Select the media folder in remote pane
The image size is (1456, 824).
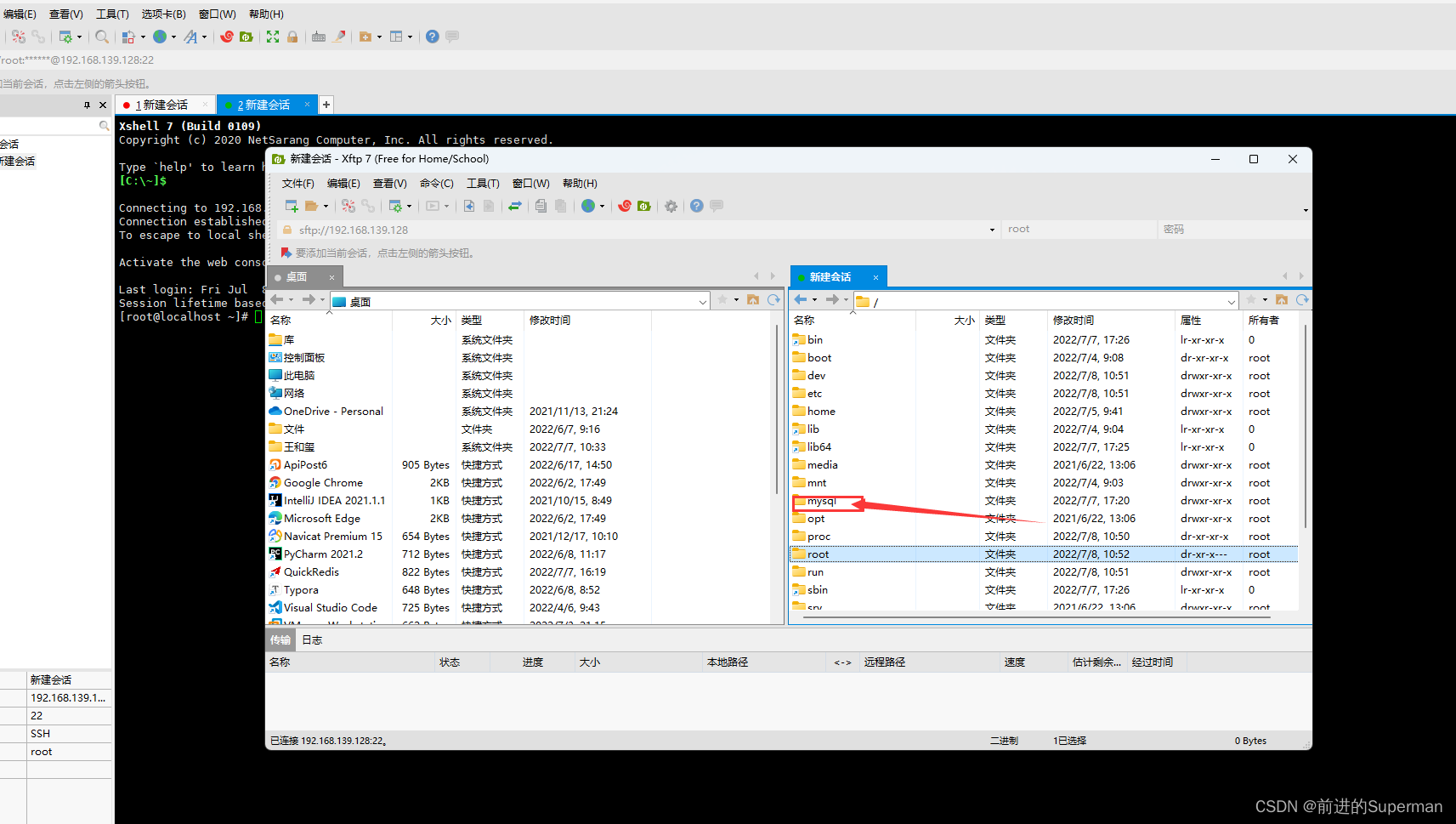click(822, 465)
